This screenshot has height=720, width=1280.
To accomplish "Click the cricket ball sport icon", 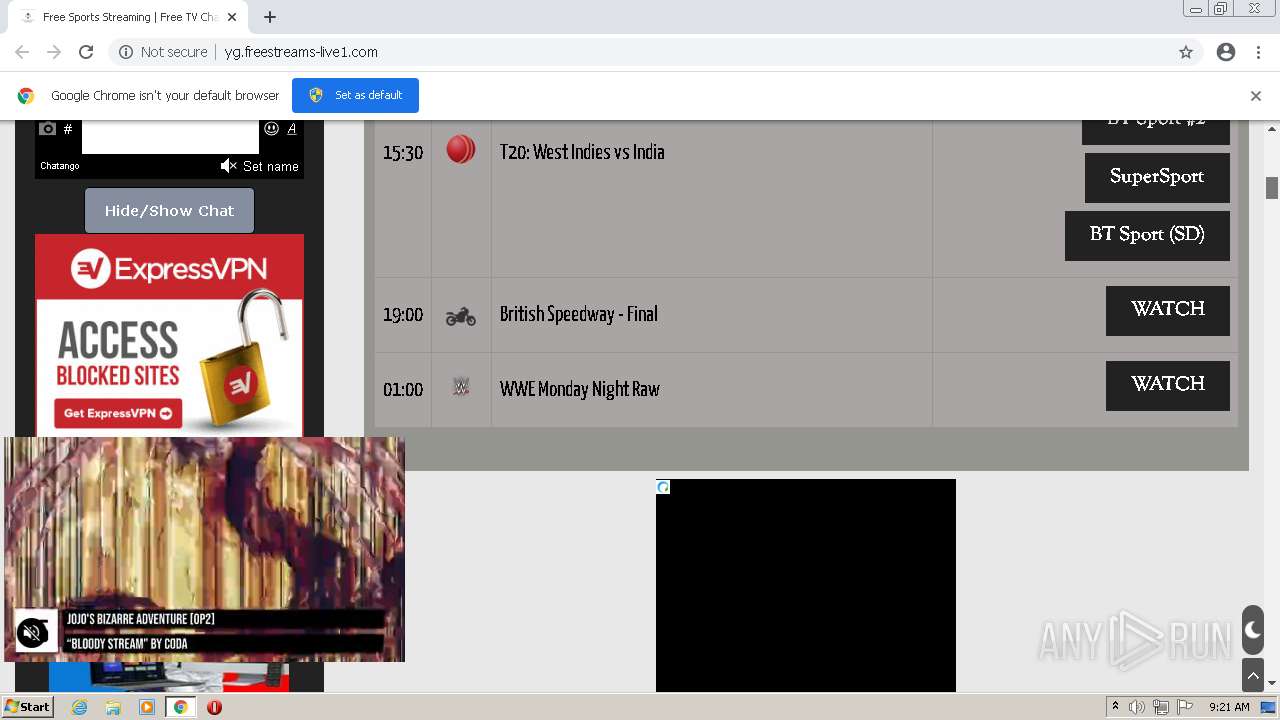I will pyautogui.click(x=461, y=150).
